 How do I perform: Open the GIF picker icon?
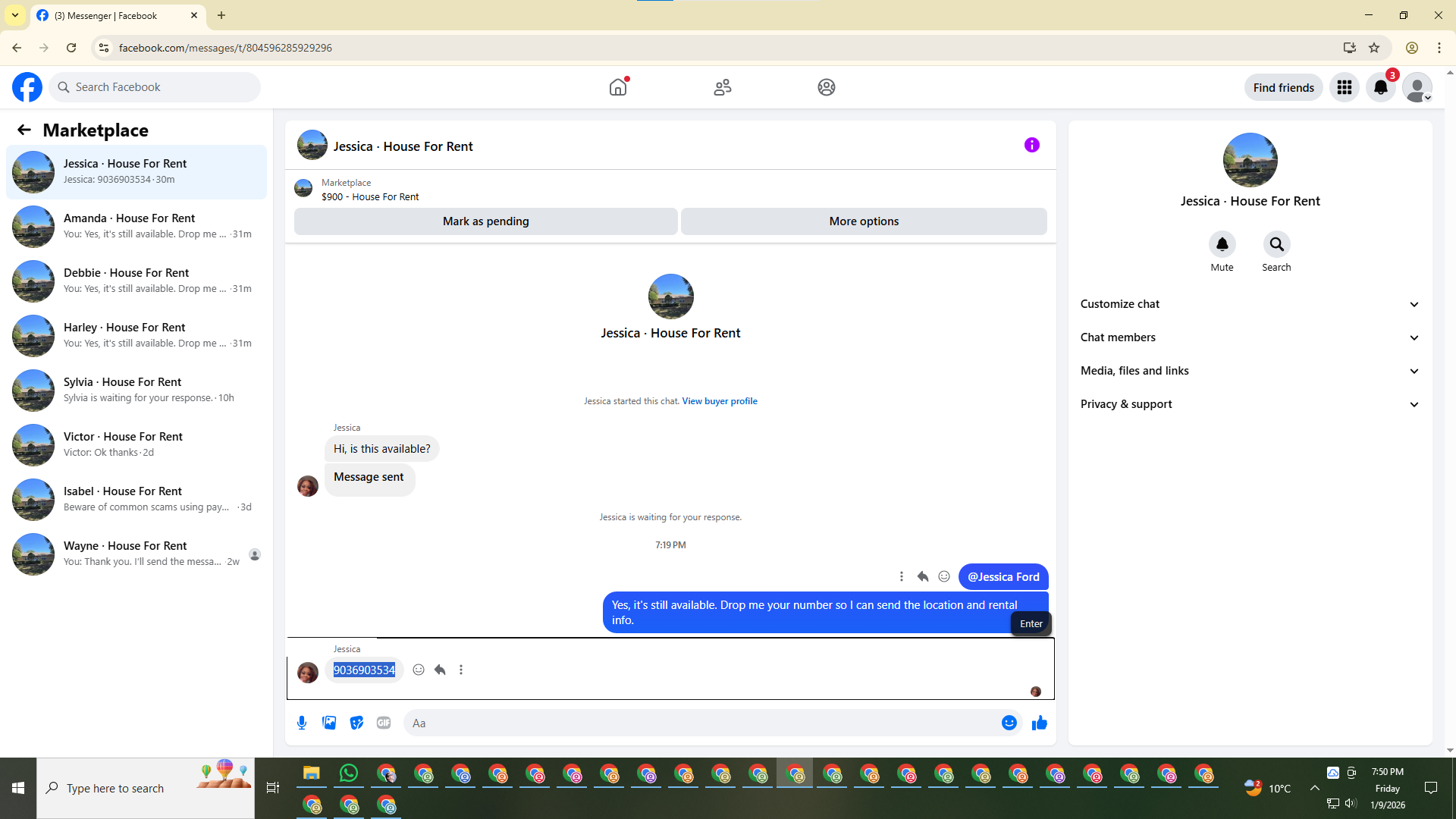384,723
